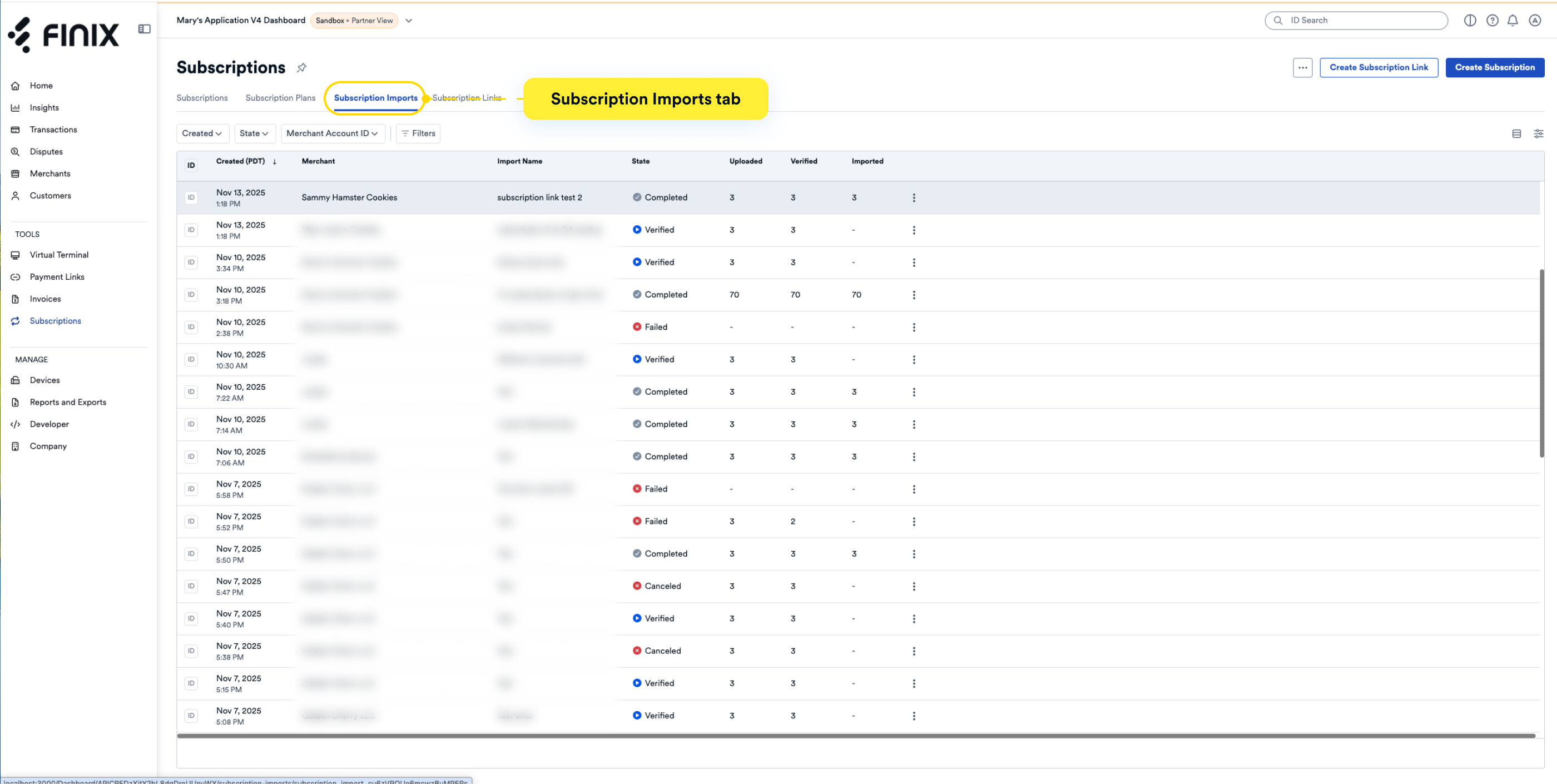The image size is (1557, 784).
Task: Click the horizontal table scrollbar
Action: click(x=856, y=736)
